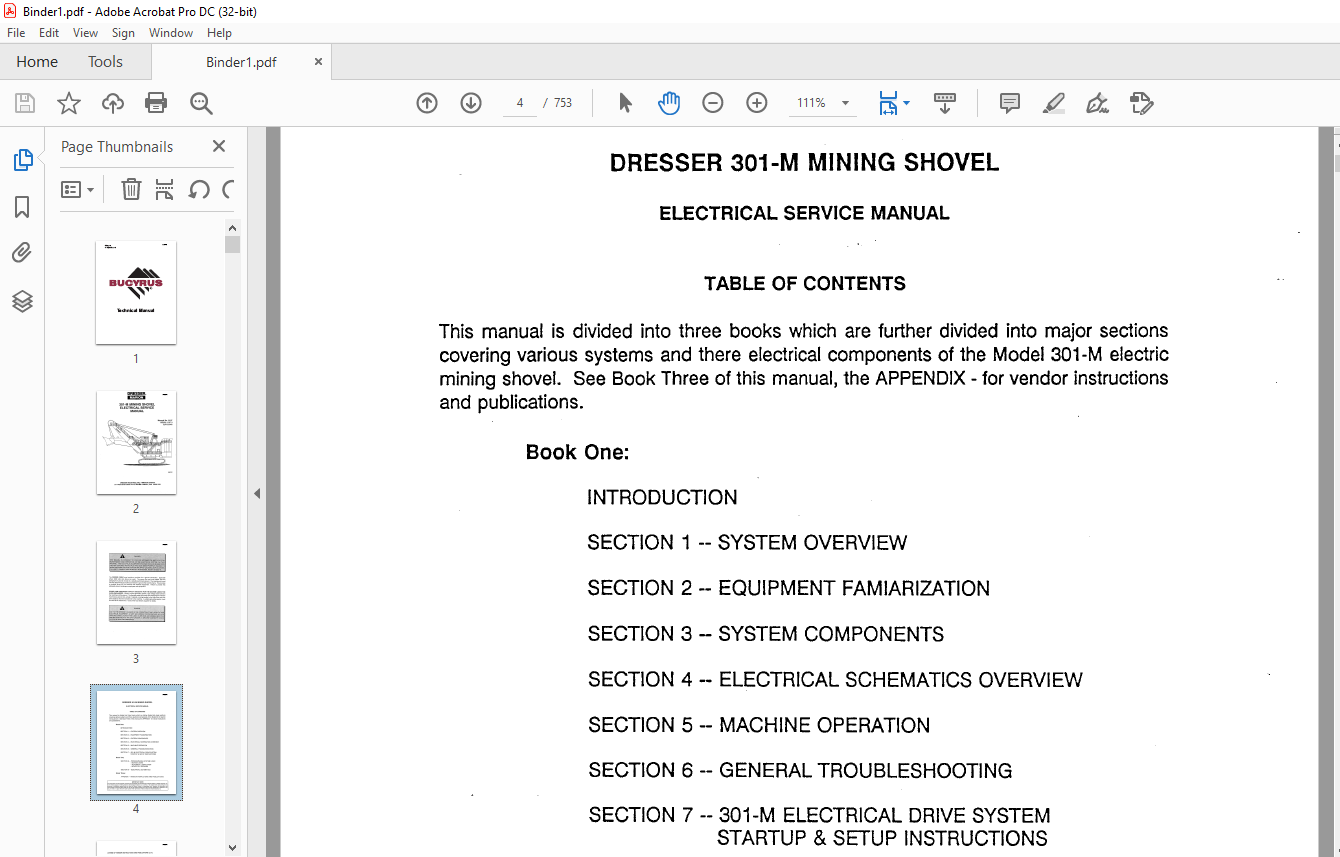Zoom in with the plus icon
The image size is (1340, 857).
(757, 103)
